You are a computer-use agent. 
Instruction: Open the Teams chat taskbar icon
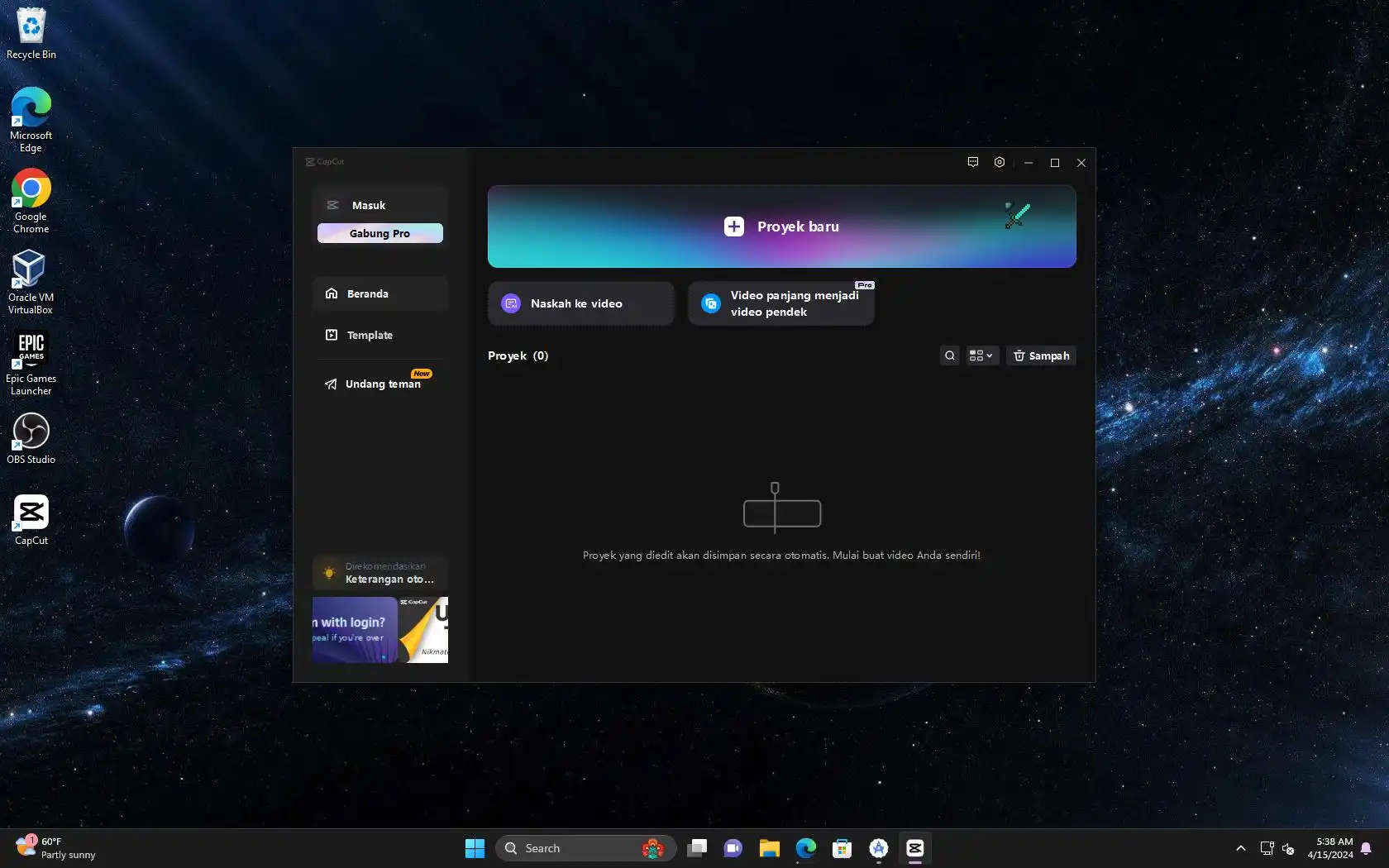(733, 848)
